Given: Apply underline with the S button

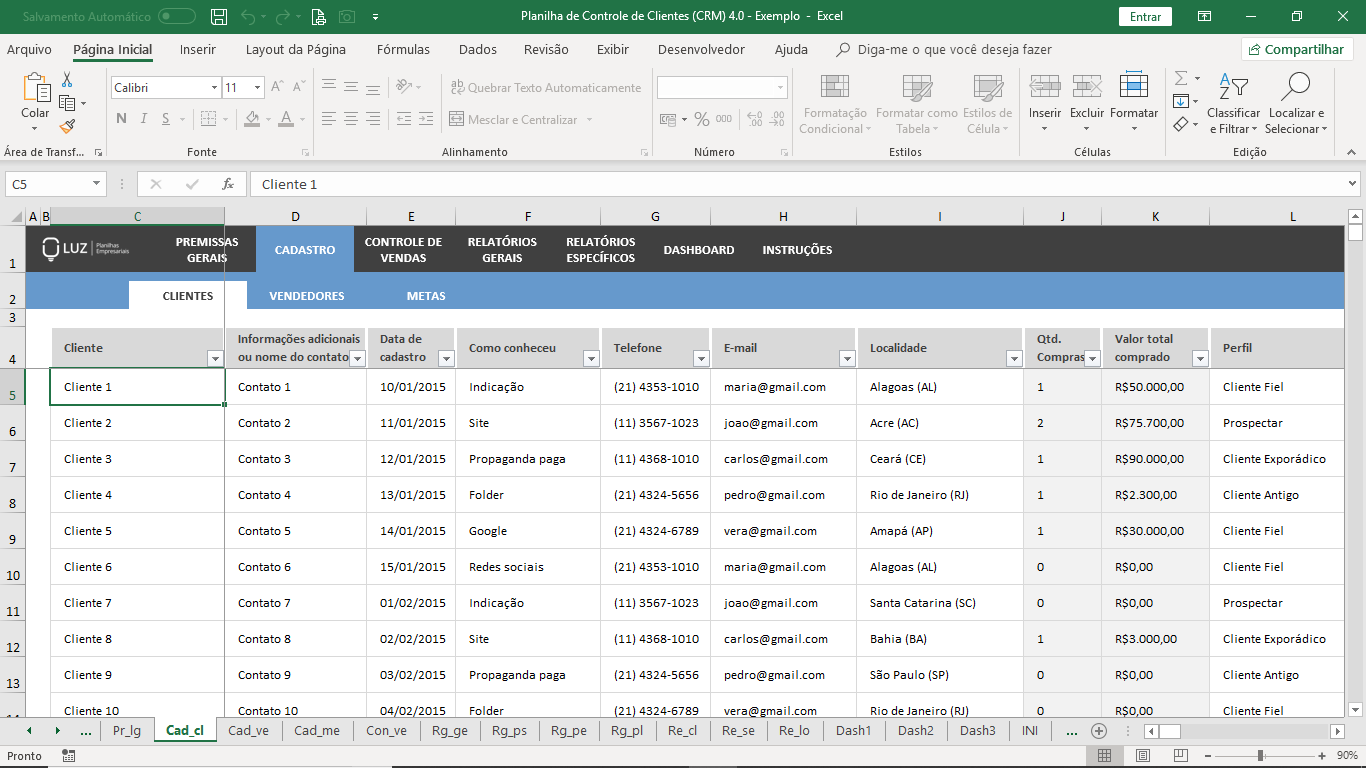Looking at the screenshot, I should click(164, 119).
